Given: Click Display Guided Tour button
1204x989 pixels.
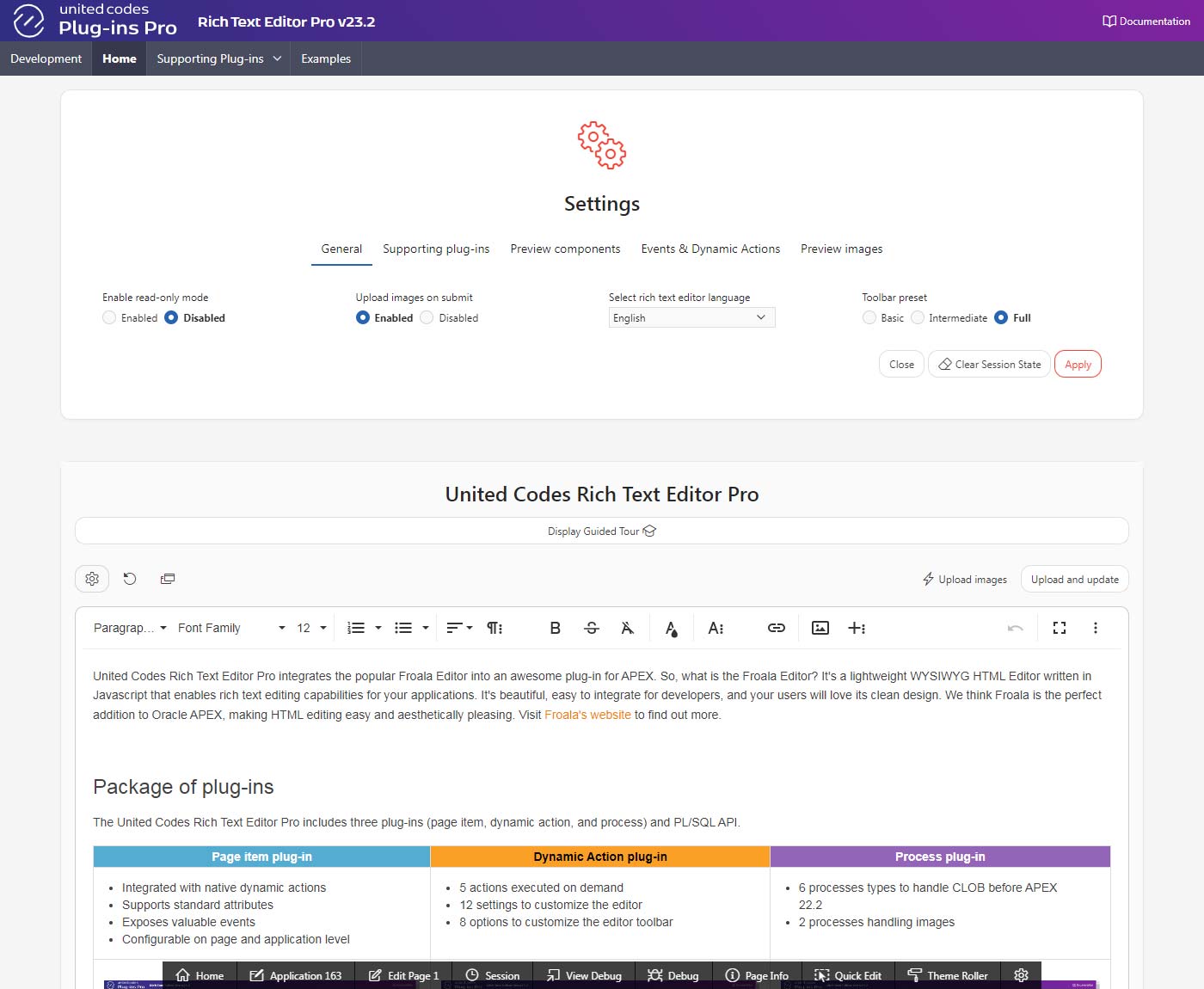Looking at the screenshot, I should [602, 531].
